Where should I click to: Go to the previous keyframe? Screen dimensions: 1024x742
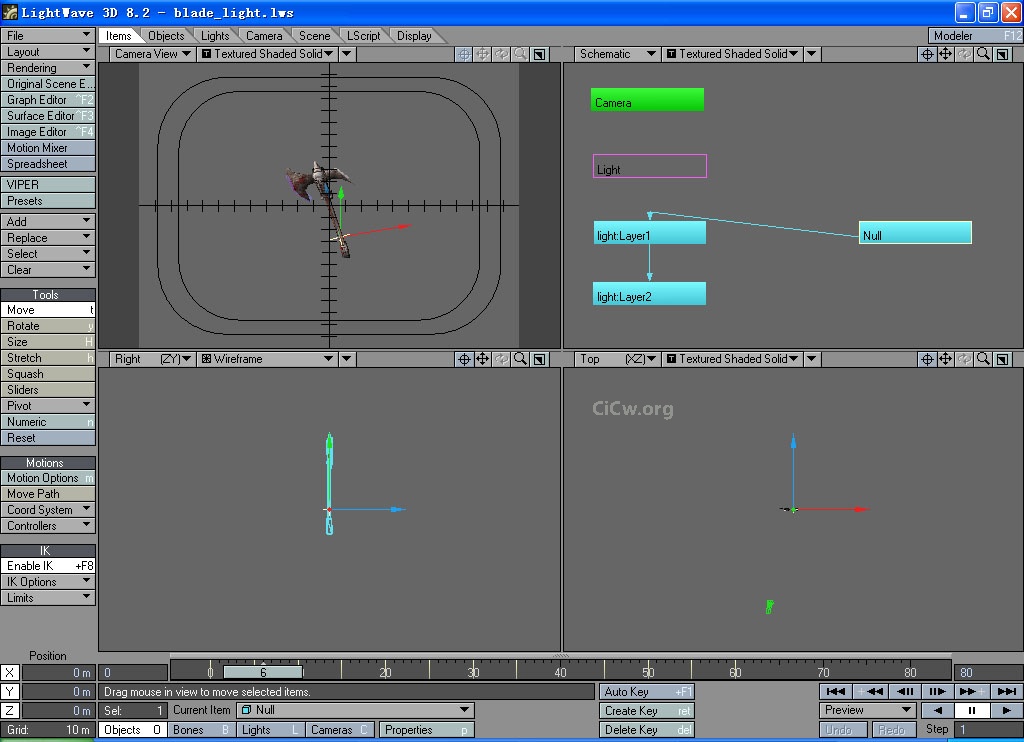(x=870, y=691)
